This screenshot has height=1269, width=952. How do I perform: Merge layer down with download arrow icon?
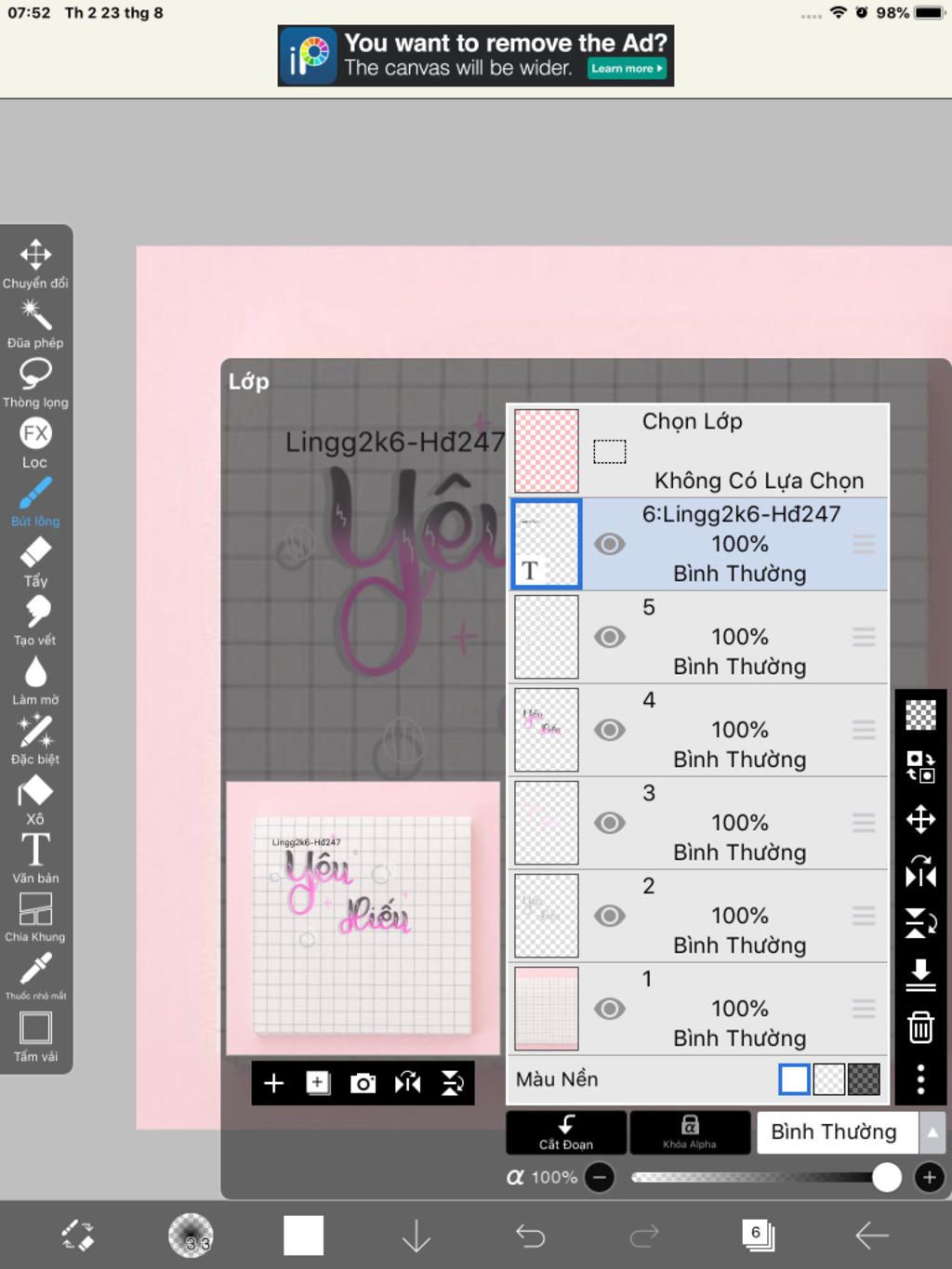coord(920,975)
